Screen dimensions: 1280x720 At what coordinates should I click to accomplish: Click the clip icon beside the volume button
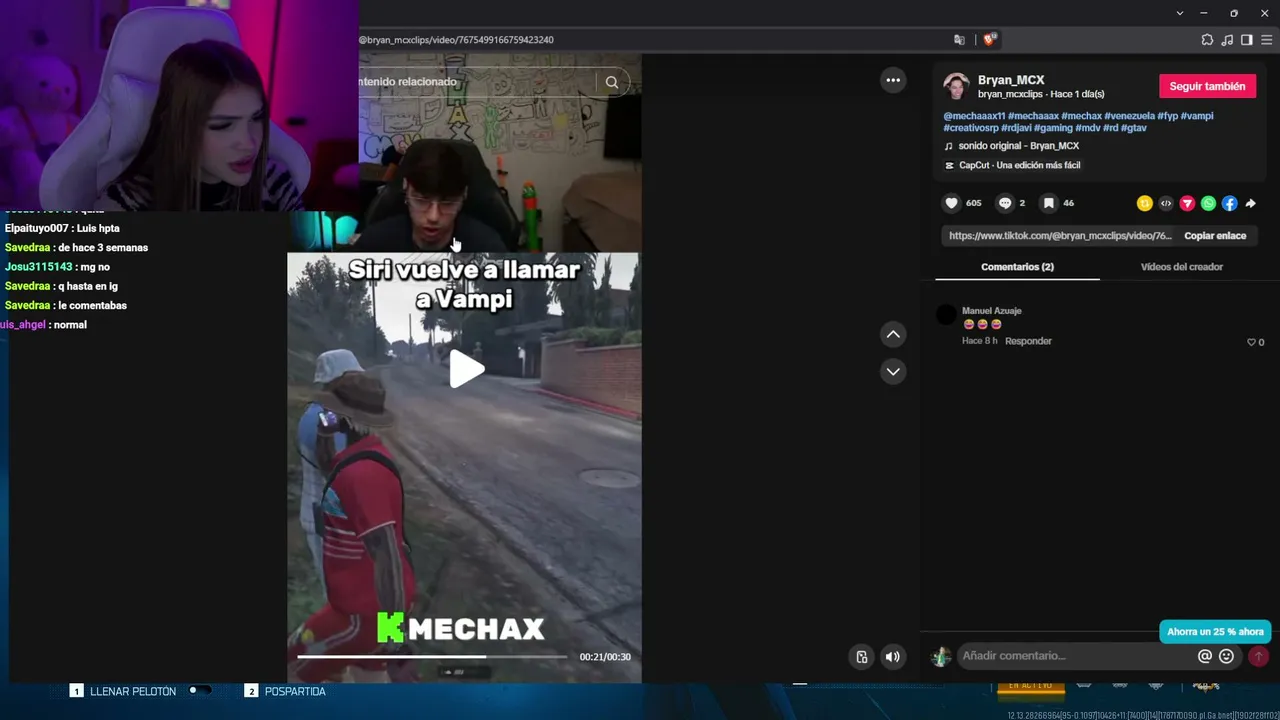tap(862, 657)
